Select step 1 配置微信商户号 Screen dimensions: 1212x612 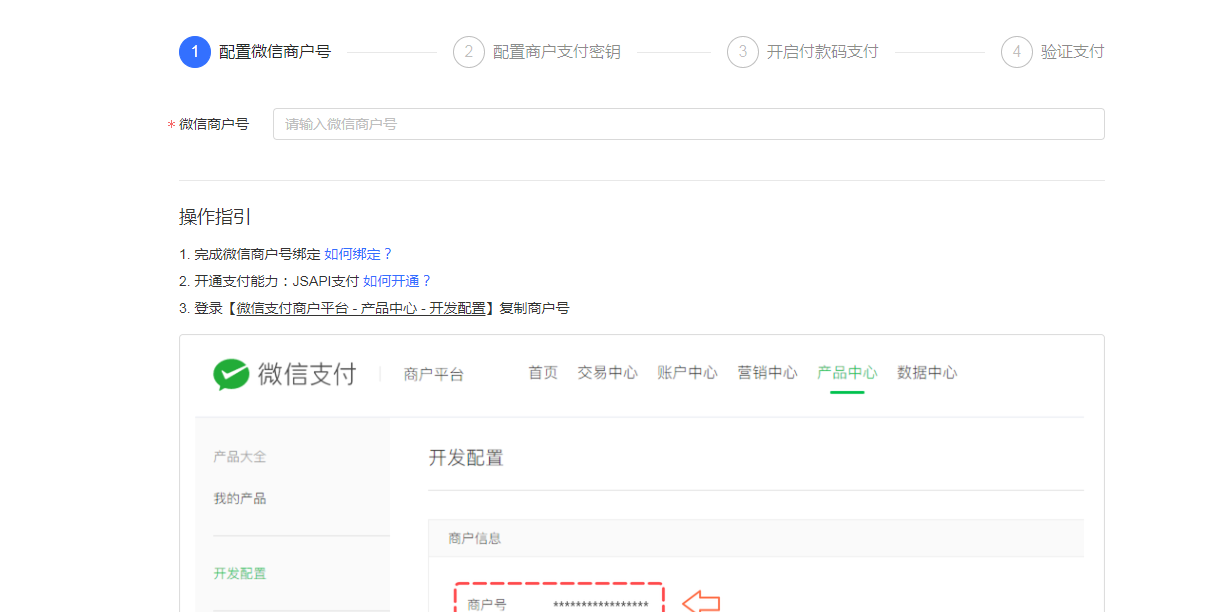click(x=255, y=52)
